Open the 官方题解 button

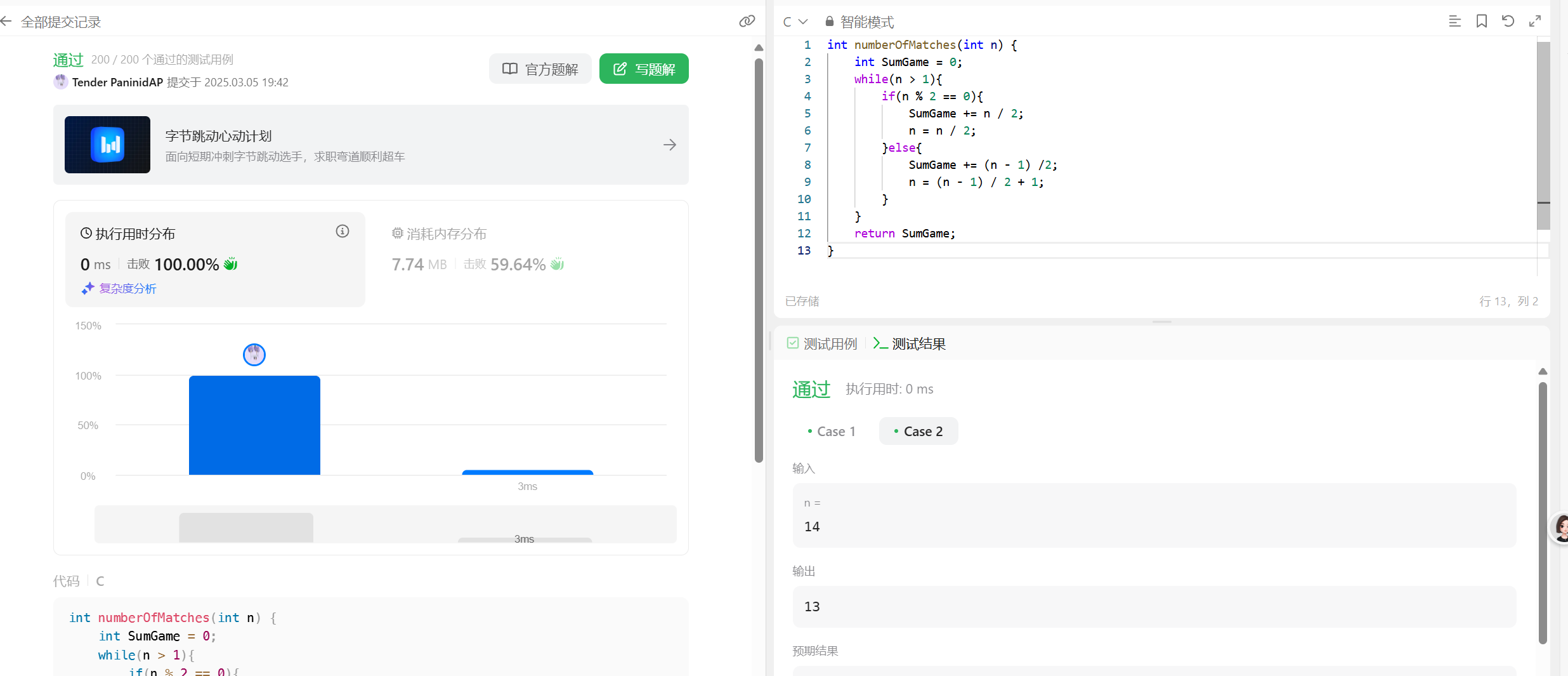[540, 69]
